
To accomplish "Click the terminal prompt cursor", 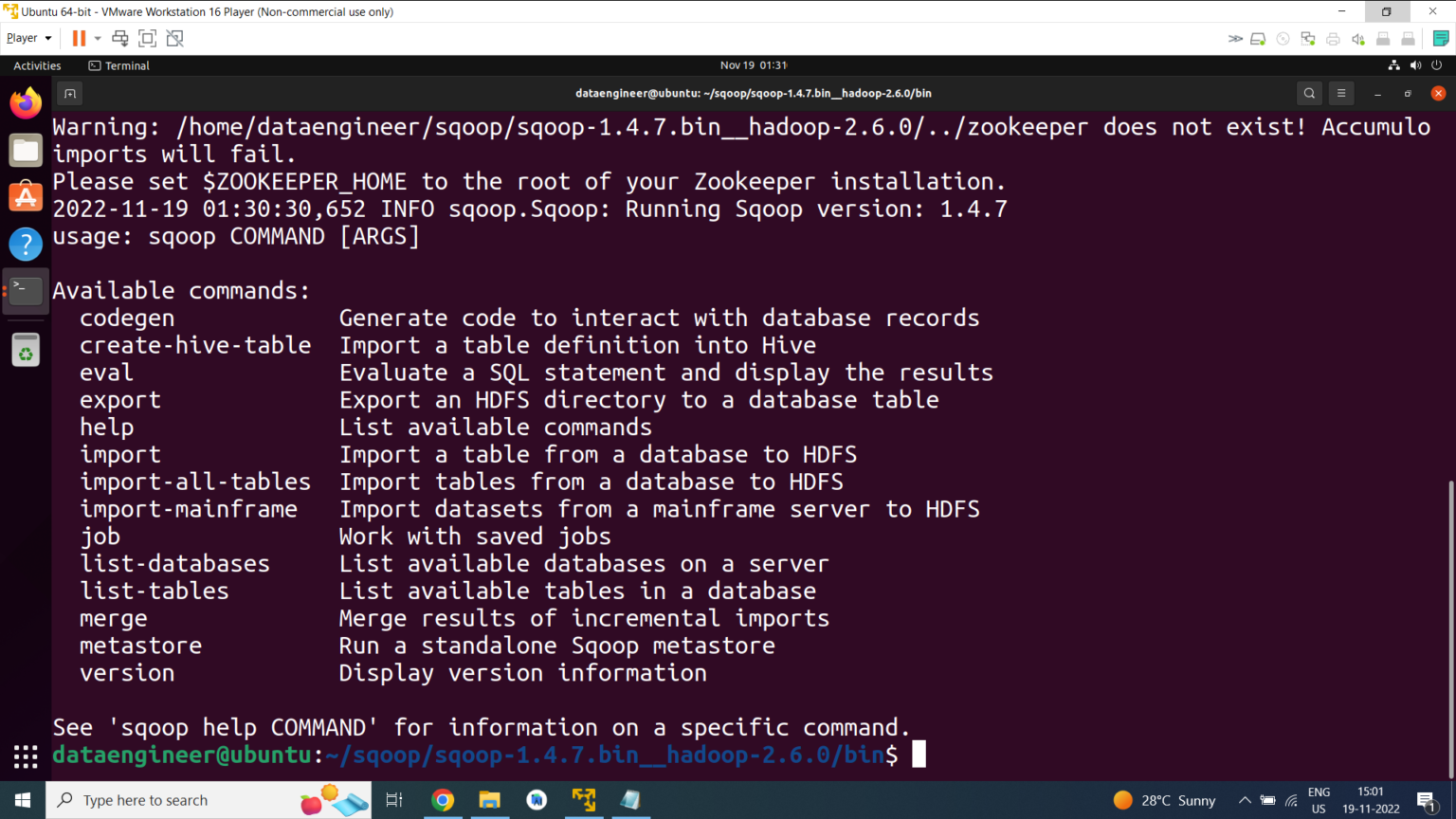I will pos(919,755).
